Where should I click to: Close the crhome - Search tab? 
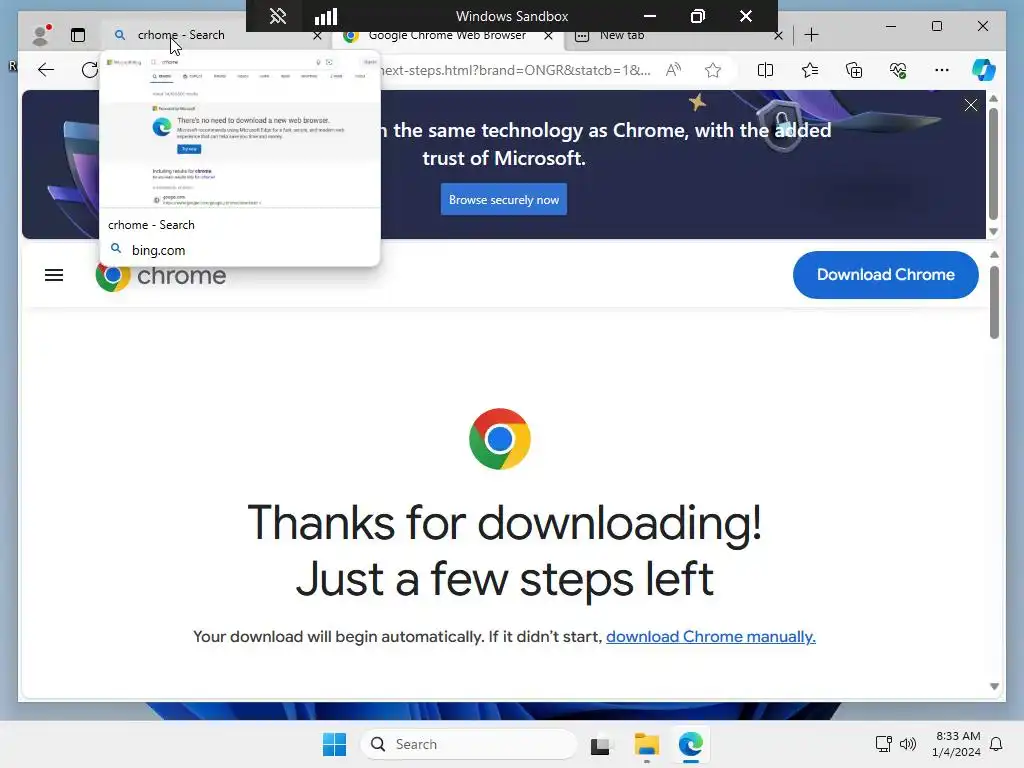(317, 36)
